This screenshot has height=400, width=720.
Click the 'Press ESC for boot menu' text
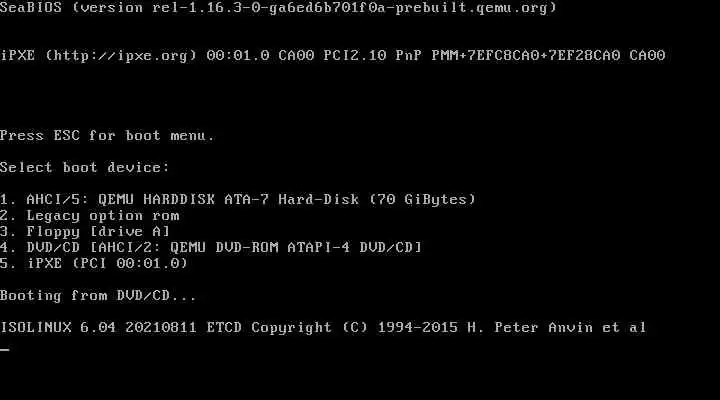pyautogui.click(x=107, y=135)
